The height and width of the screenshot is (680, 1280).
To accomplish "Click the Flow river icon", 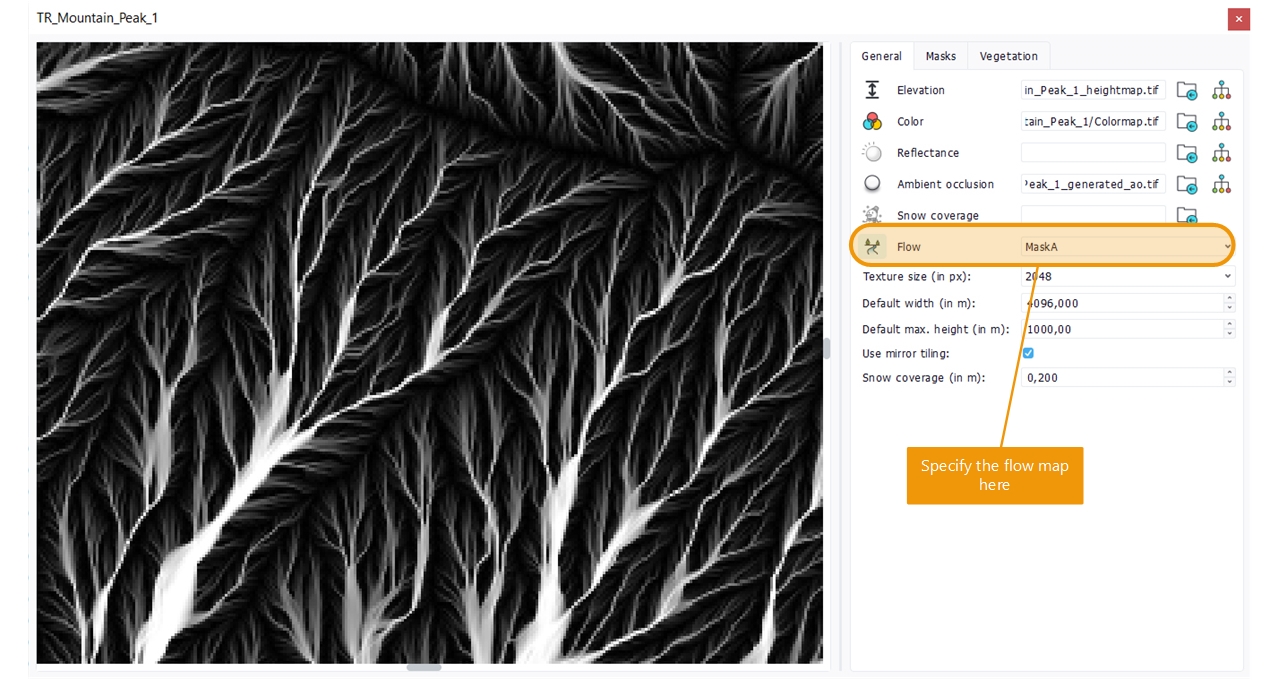I will 873,247.
